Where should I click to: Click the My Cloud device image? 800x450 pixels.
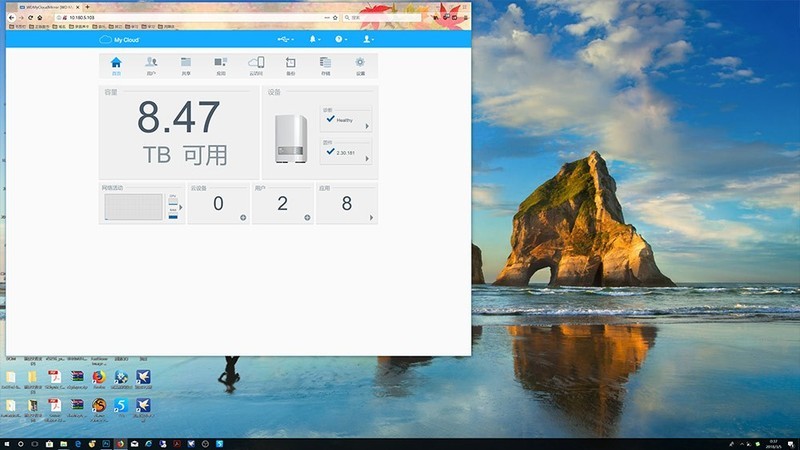click(291, 139)
